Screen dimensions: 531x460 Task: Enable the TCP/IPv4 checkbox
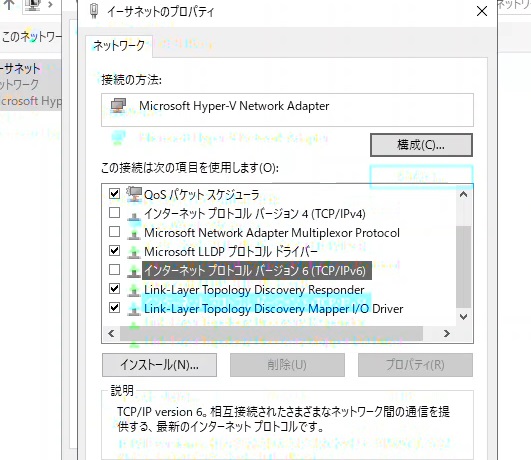coord(114,213)
